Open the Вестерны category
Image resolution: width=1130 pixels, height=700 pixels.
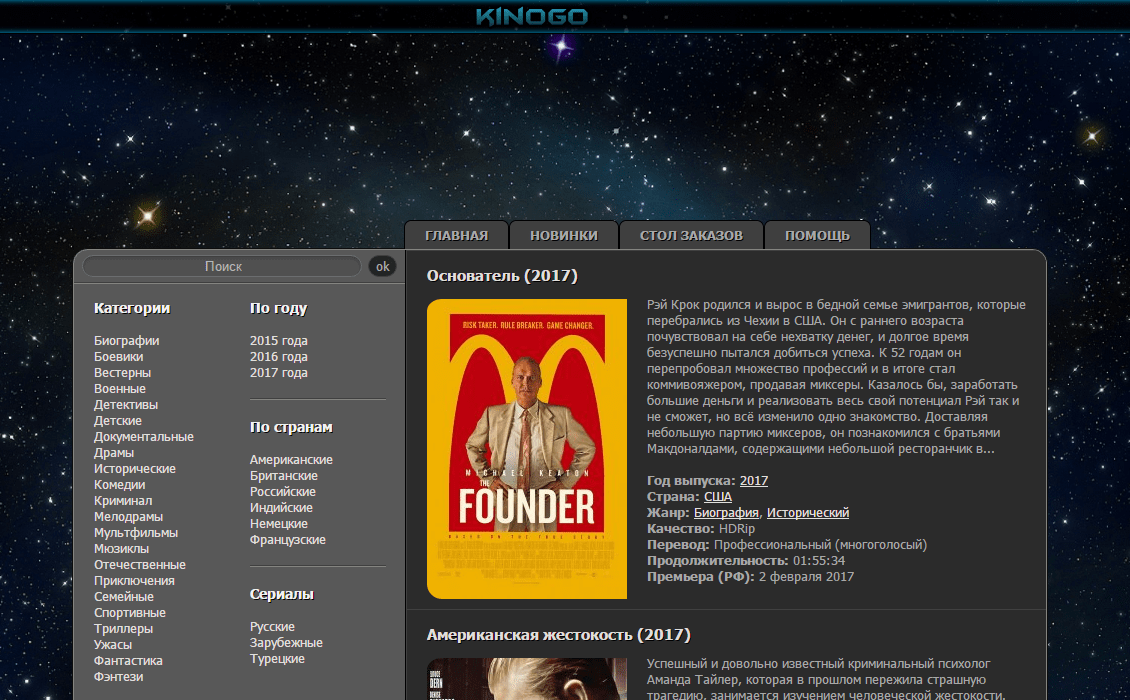click(x=123, y=373)
